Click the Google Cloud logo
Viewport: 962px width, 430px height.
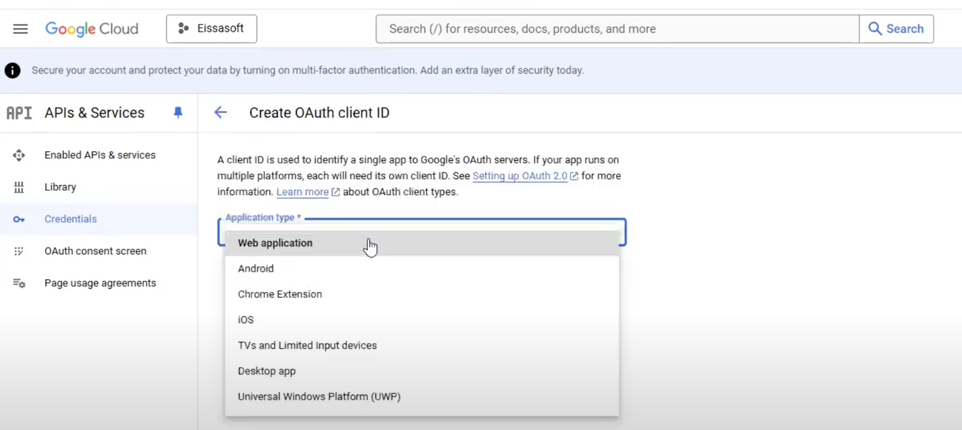[92, 29]
